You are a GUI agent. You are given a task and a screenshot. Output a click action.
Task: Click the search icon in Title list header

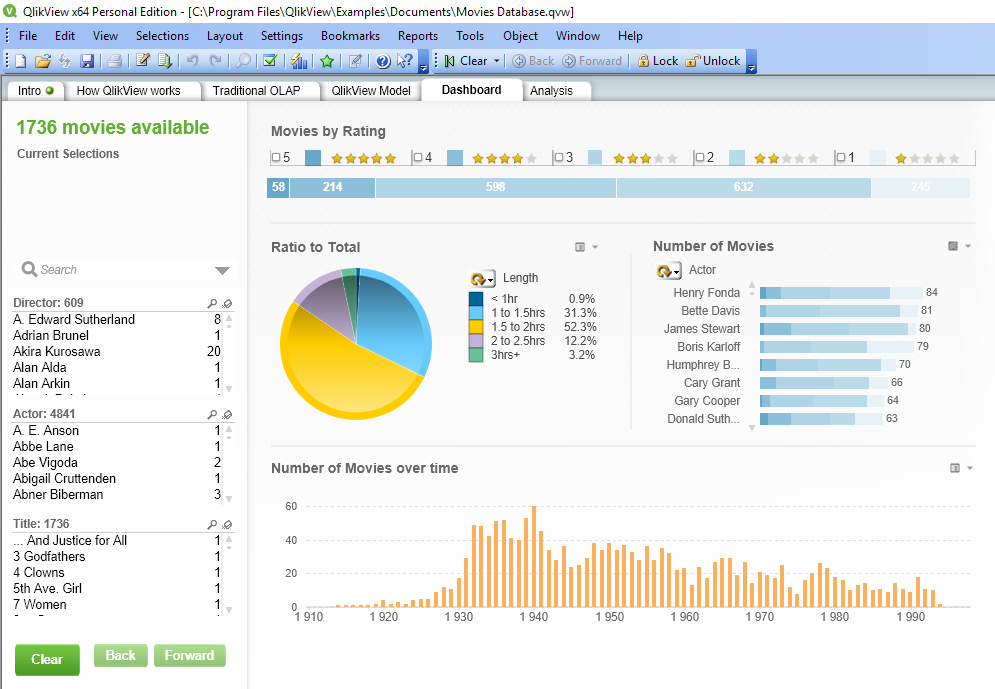click(212, 525)
